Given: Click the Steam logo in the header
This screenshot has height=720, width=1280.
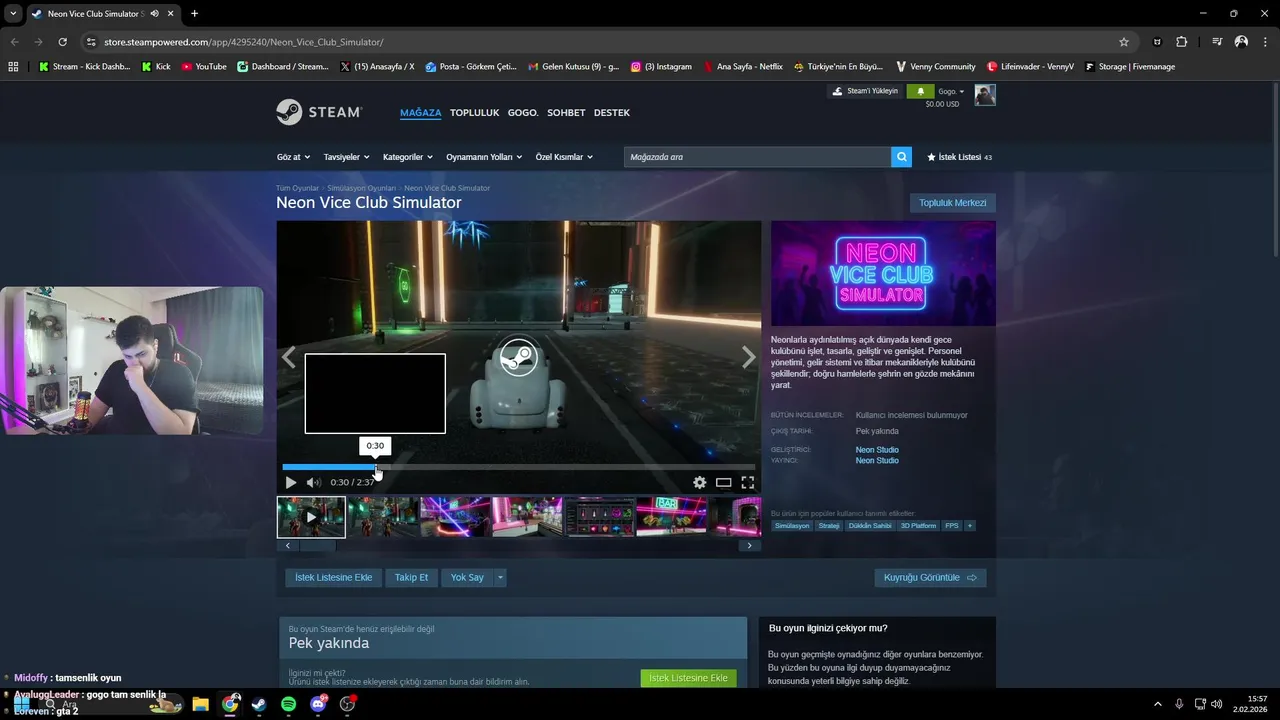Looking at the screenshot, I should (x=318, y=112).
